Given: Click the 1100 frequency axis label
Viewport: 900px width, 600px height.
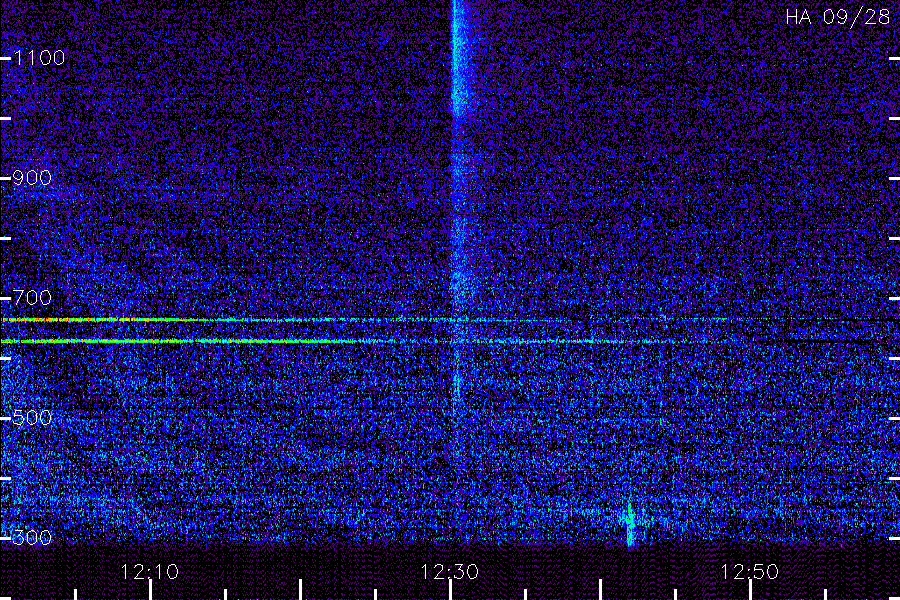Looking at the screenshot, I should tap(39, 58).
